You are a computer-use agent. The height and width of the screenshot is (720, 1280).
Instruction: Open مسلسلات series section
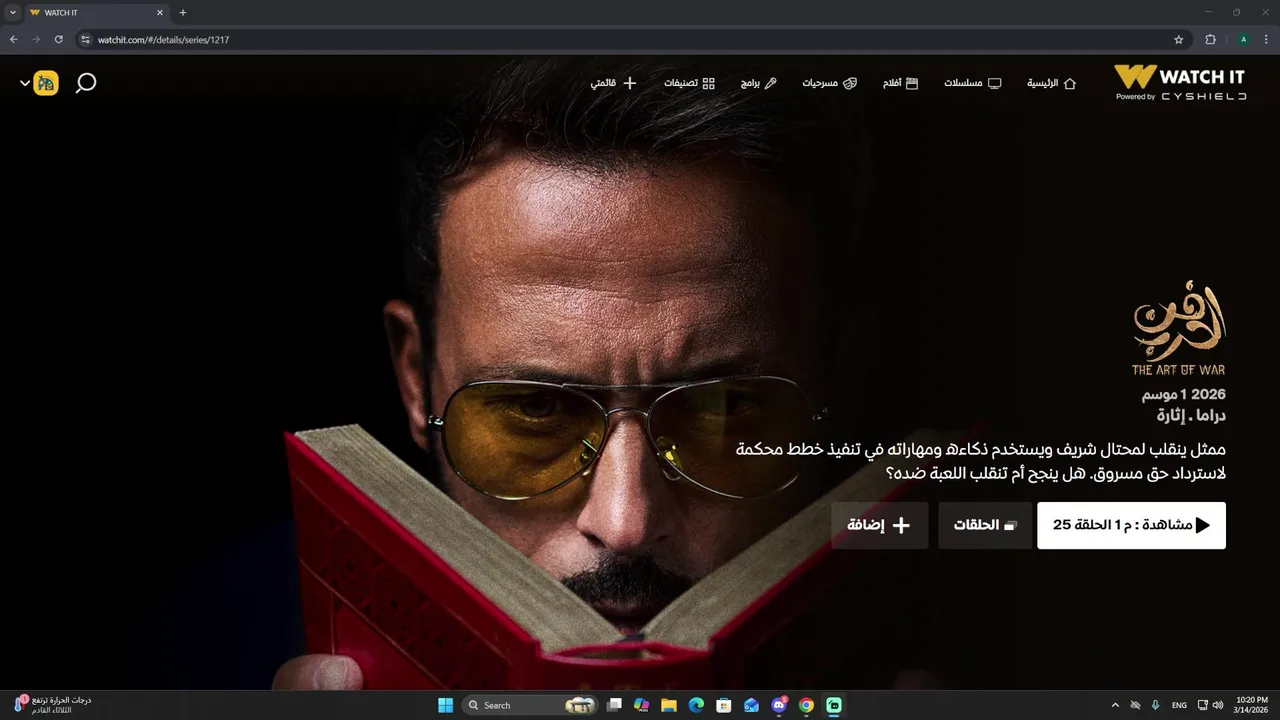(972, 83)
